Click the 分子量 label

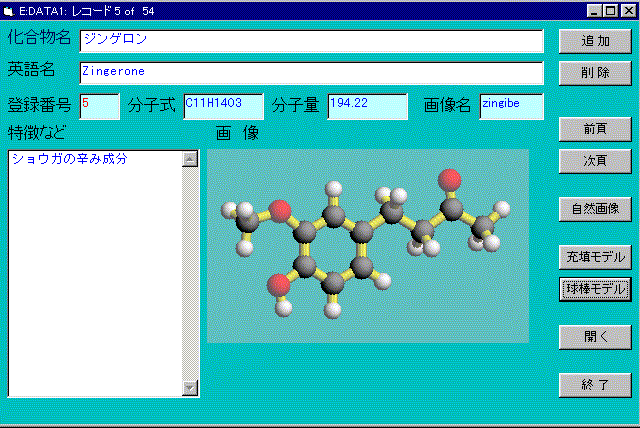tap(296, 105)
